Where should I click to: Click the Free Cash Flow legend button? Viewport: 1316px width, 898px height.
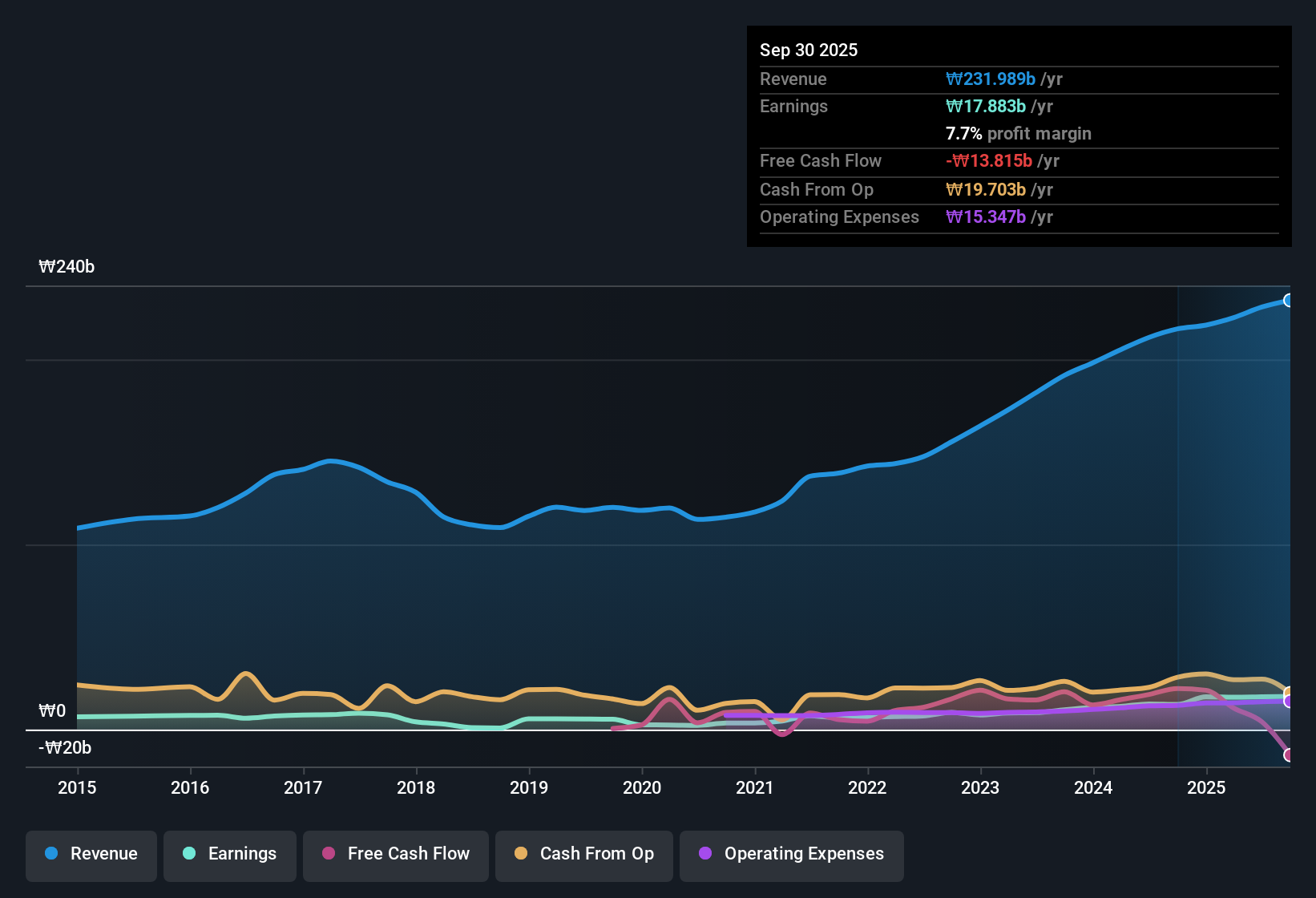coord(395,855)
